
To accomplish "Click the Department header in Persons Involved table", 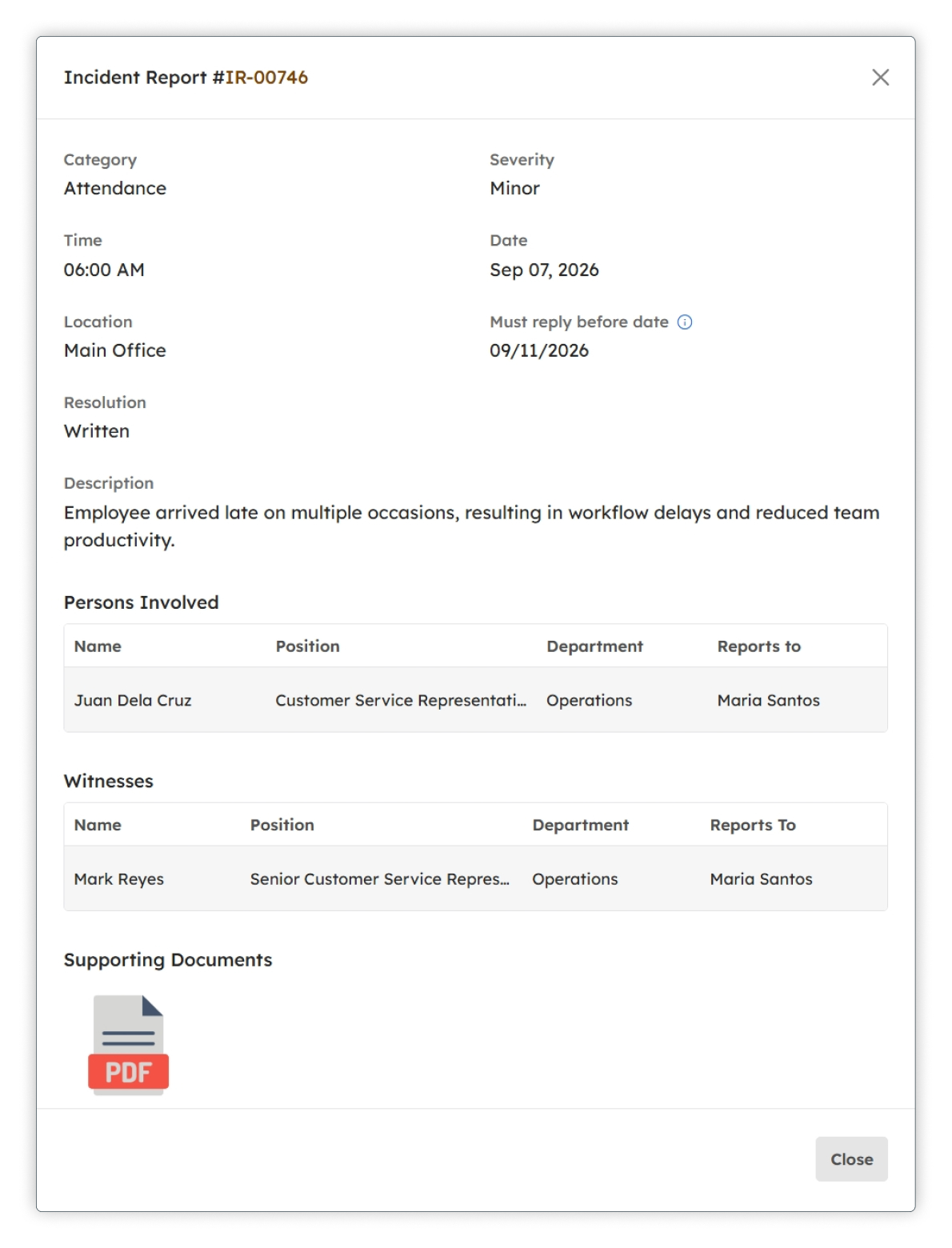I will (x=594, y=646).
